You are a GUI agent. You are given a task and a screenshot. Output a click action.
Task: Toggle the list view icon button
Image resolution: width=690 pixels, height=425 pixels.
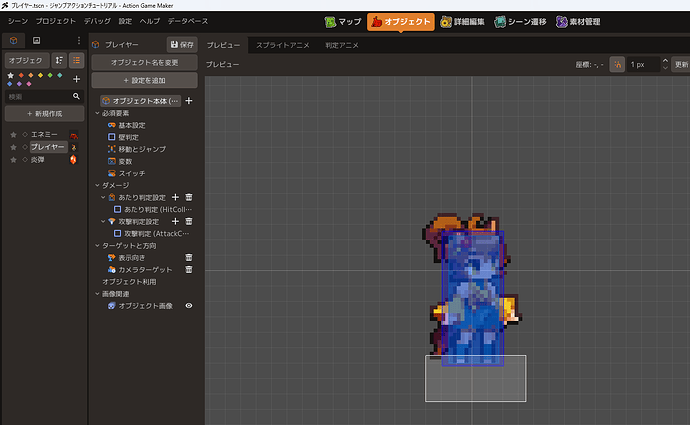click(x=77, y=60)
